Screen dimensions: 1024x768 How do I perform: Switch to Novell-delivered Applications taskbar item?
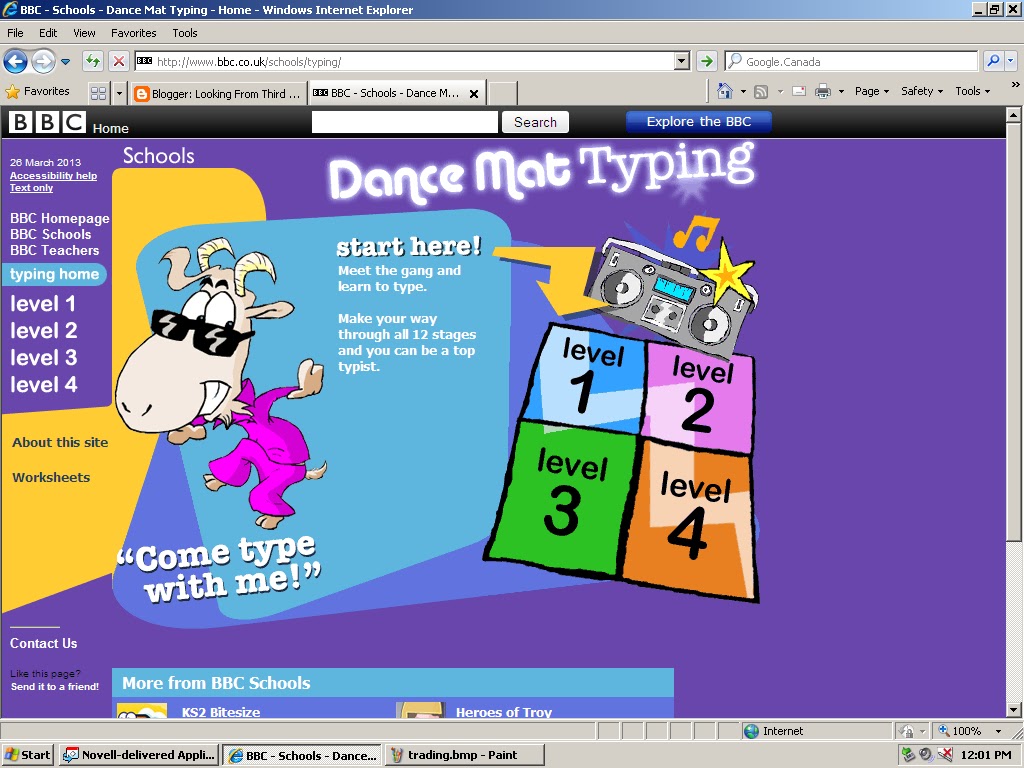tap(138, 755)
